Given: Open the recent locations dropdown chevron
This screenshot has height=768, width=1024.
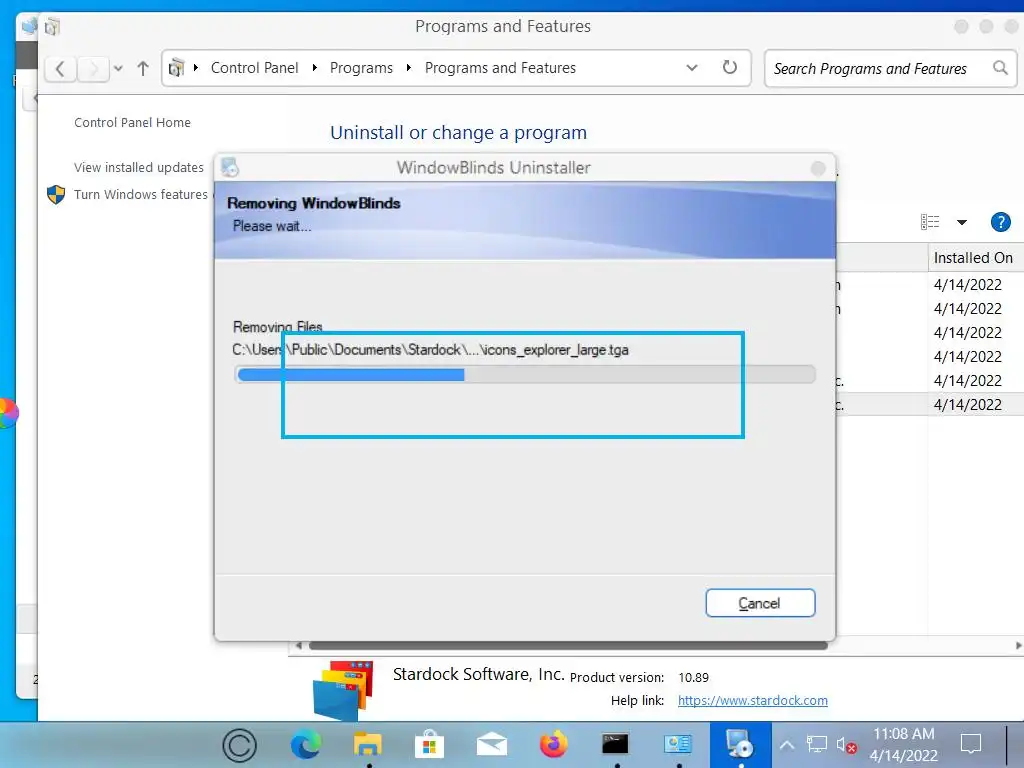Looking at the screenshot, I should point(118,68).
